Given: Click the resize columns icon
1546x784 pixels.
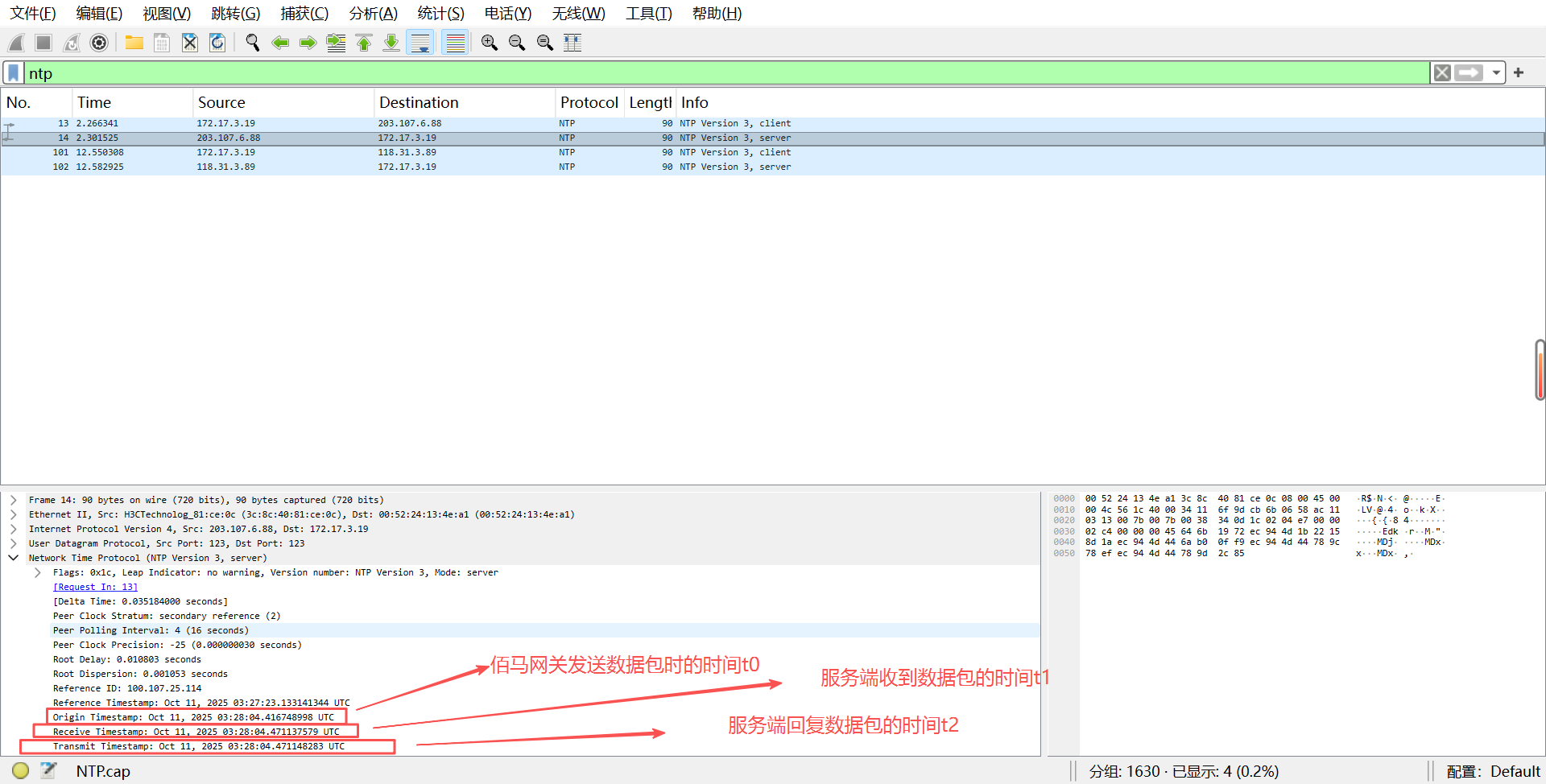Looking at the screenshot, I should [573, 43].
